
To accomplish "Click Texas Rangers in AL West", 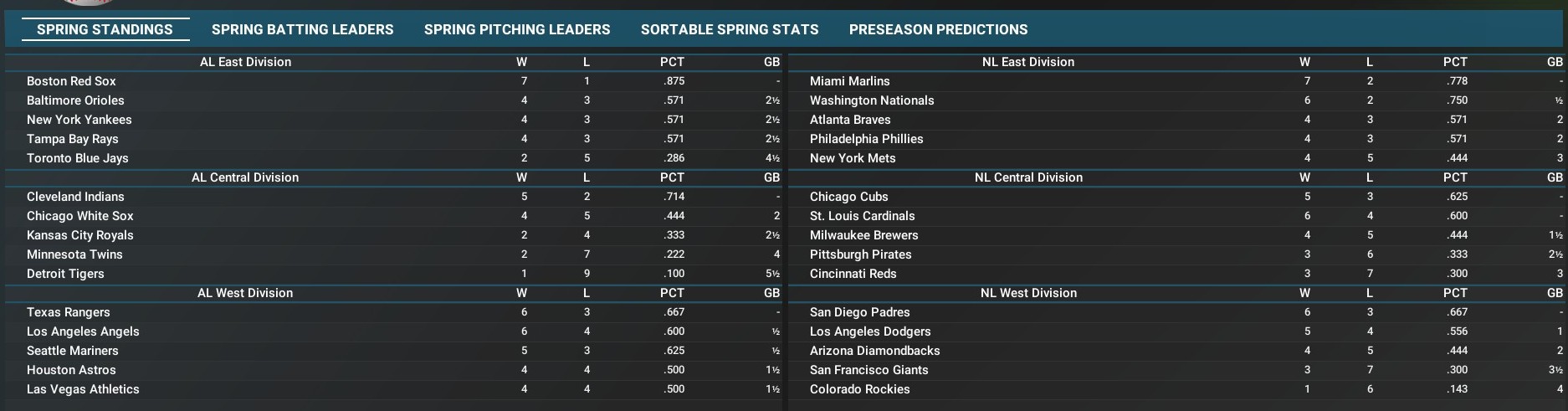I will pyautogui.click(x=68, y=312).
